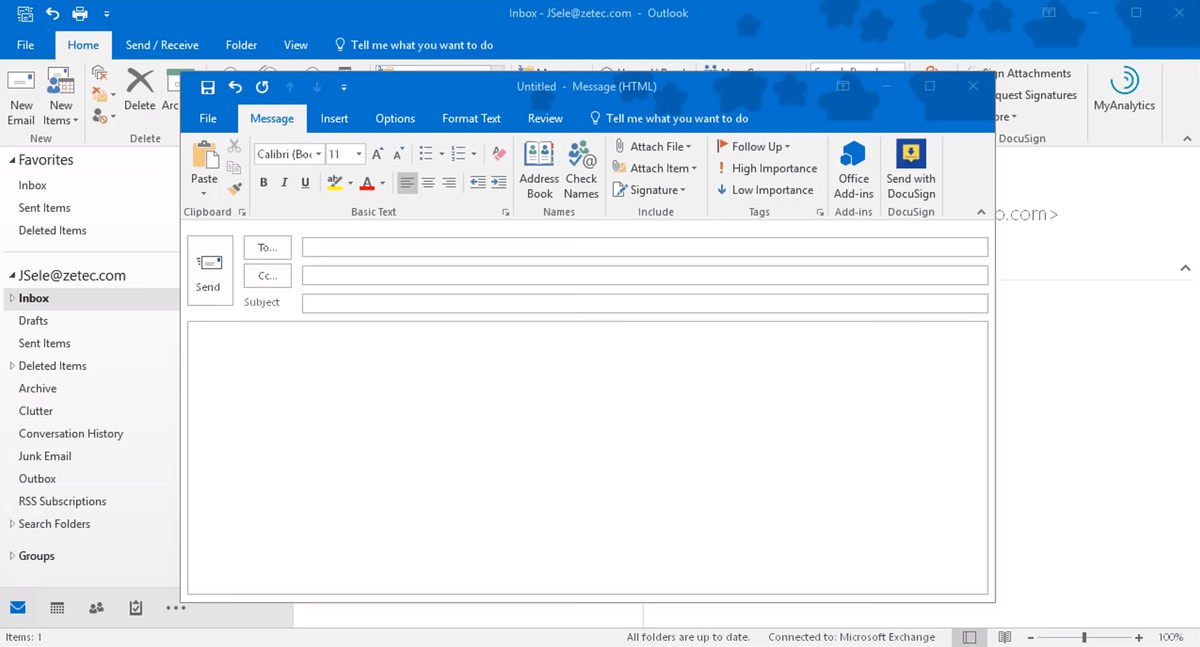The width and height of the screenshot is (1200, 647).
Task: Expand the Groups section
Action: click(12, 556)
